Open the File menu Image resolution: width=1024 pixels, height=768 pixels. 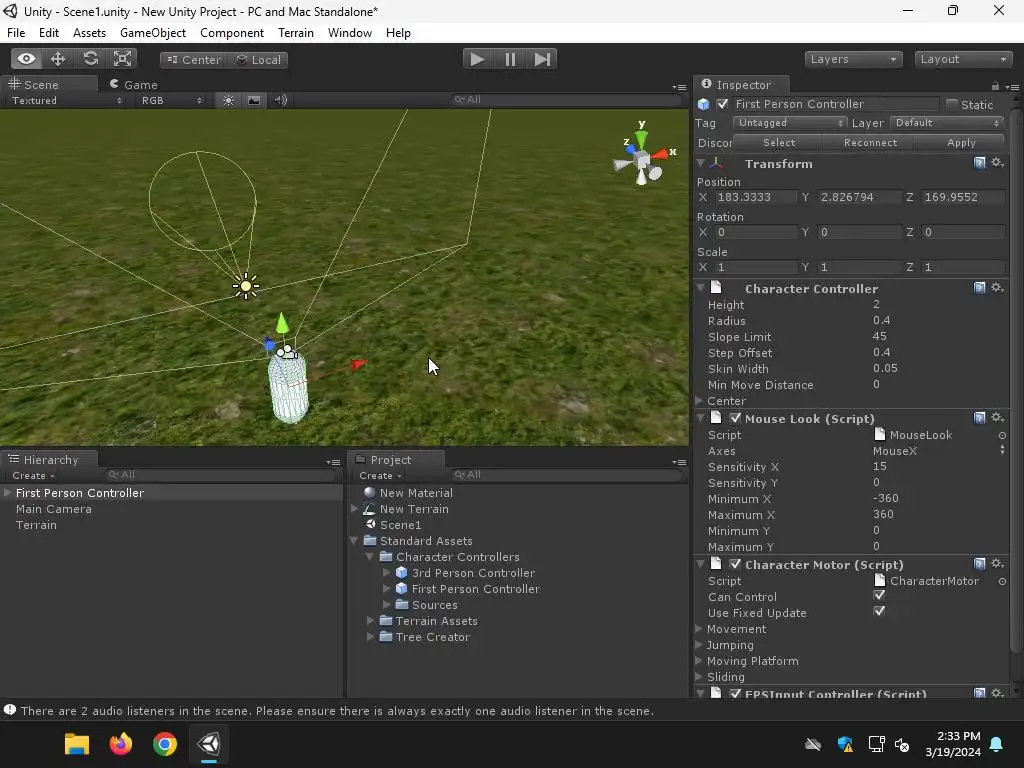[x=16, y=33]
